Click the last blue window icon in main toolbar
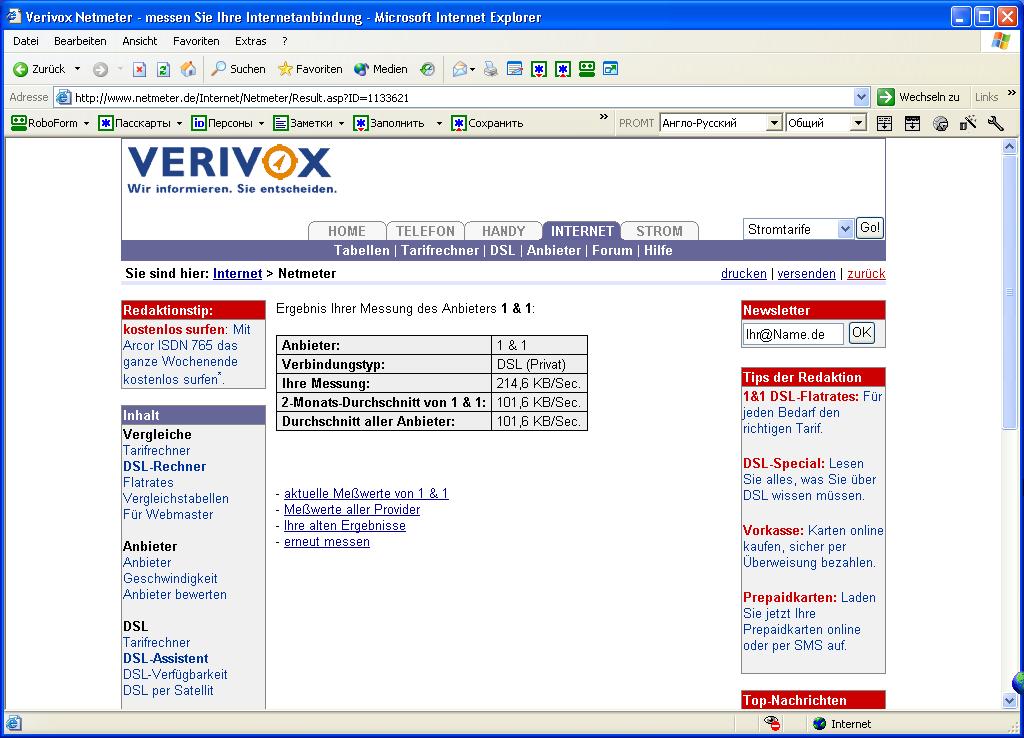 (x=611, y=69)
